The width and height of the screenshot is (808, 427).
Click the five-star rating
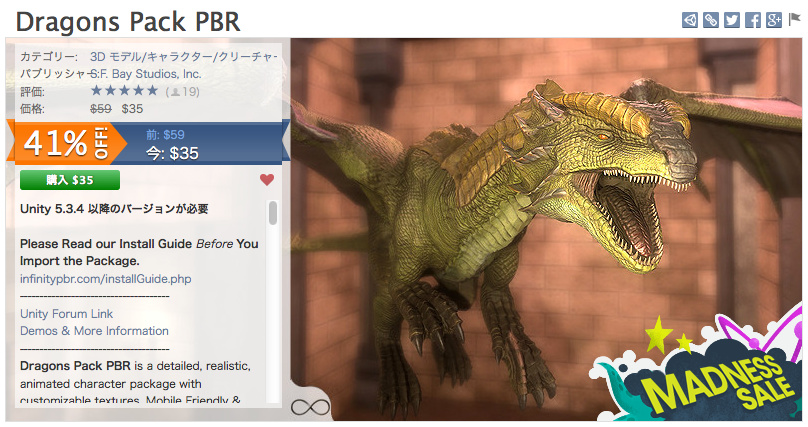124,91
